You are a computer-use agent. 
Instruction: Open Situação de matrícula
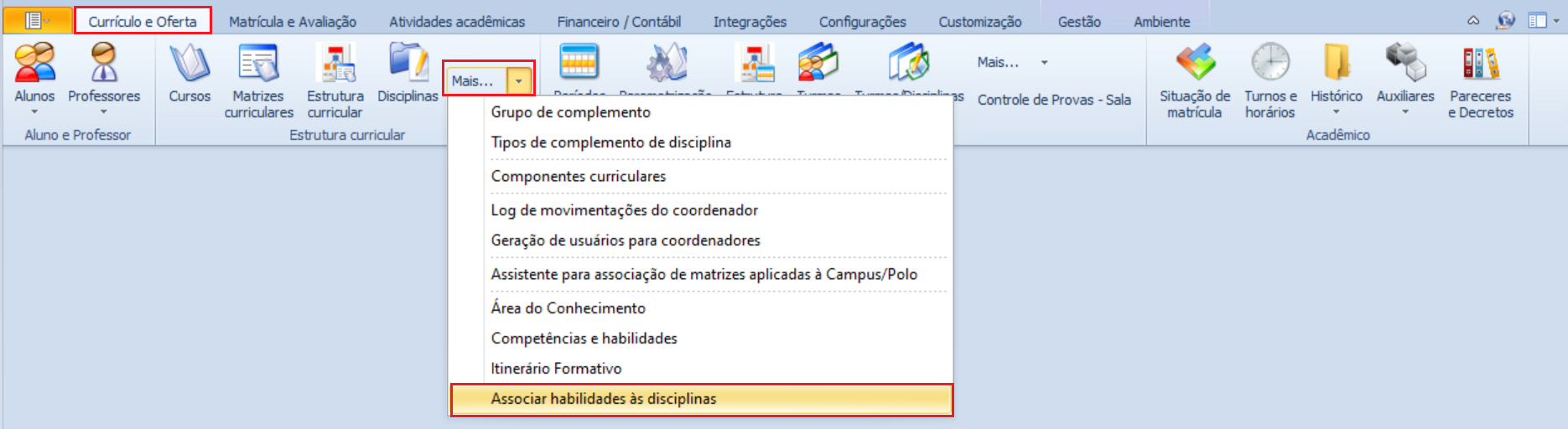pos(1195,81)
